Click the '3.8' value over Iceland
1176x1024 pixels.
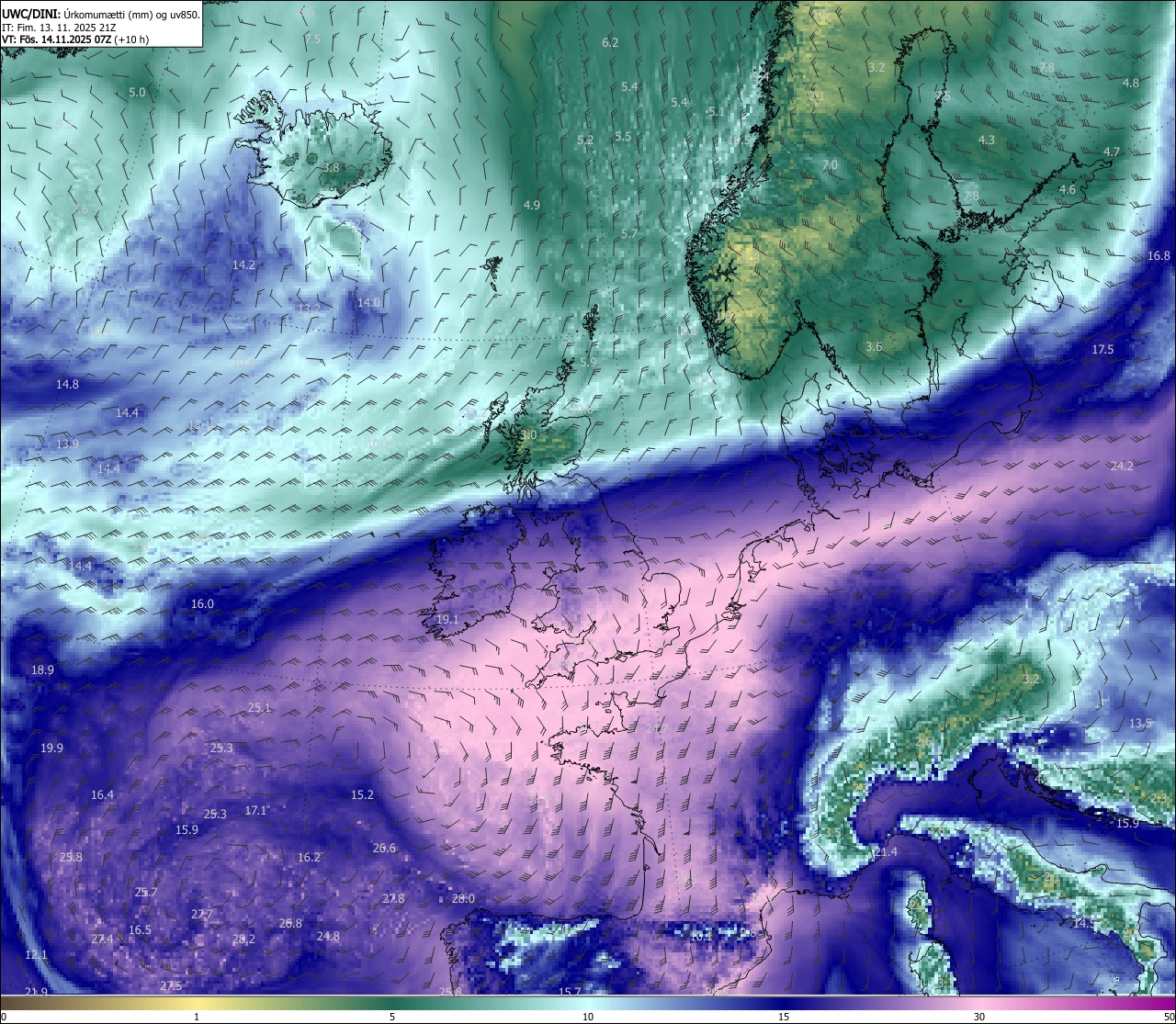click(332, 168)
